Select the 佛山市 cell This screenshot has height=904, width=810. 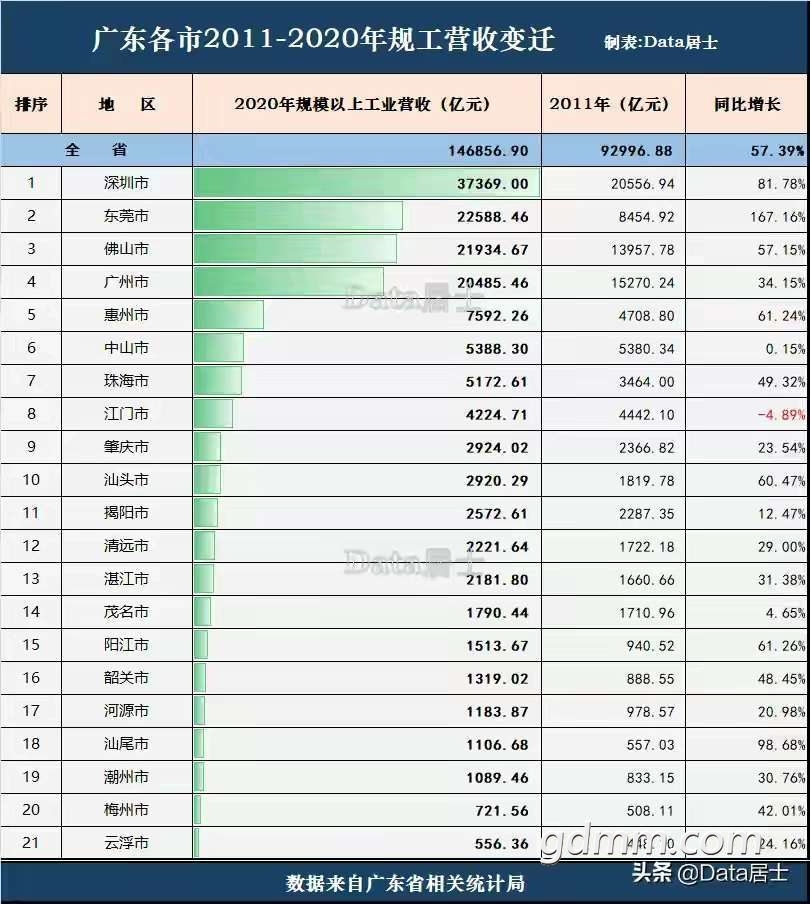click(126, 248)
